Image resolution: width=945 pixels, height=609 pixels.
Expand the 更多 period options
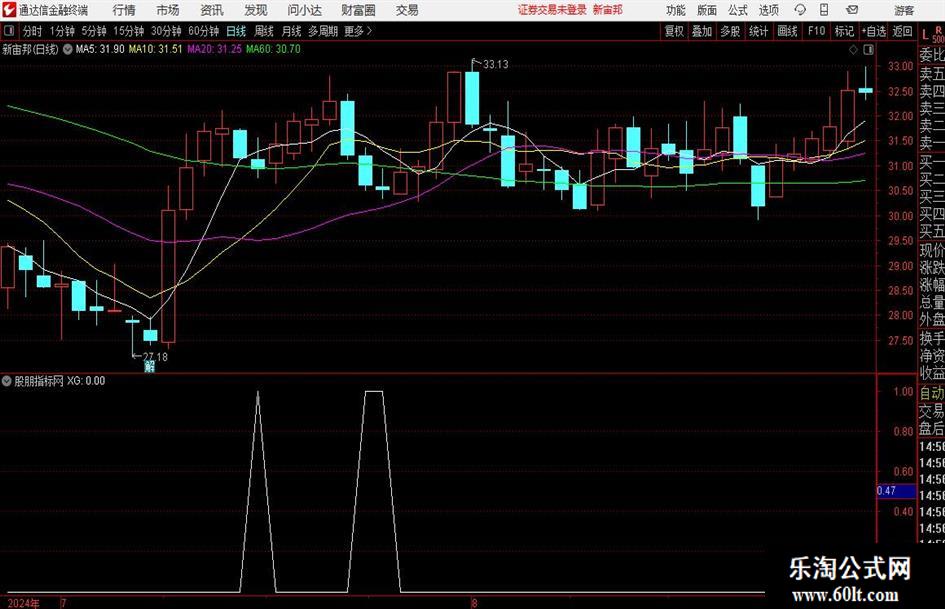click(358, 31)
